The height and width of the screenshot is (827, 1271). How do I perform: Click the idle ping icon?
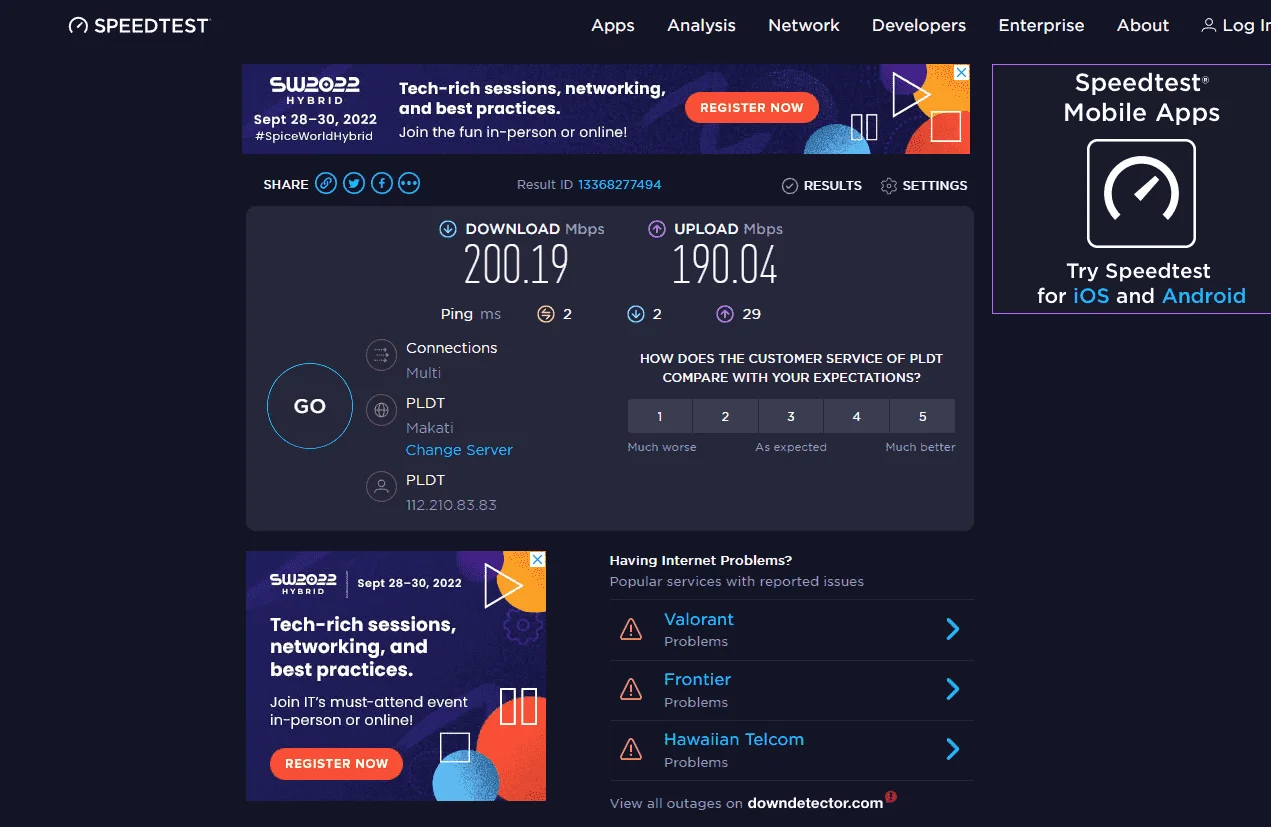click(x=545, y=314)
